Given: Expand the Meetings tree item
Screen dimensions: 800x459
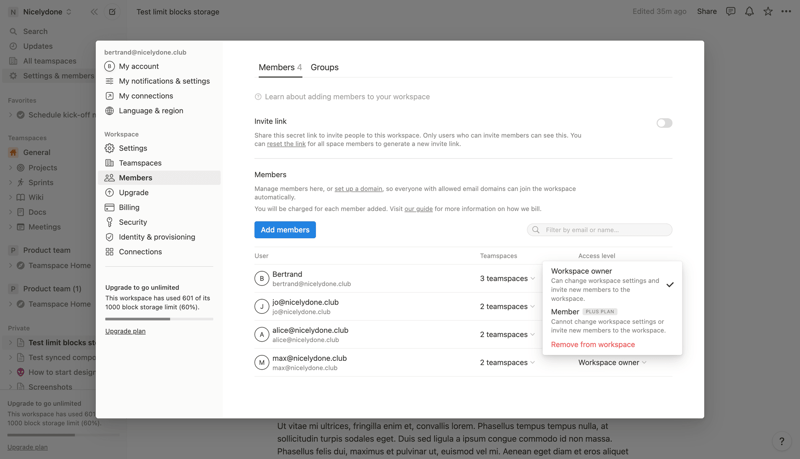Looking at the screenshot, I should point(10,226).
